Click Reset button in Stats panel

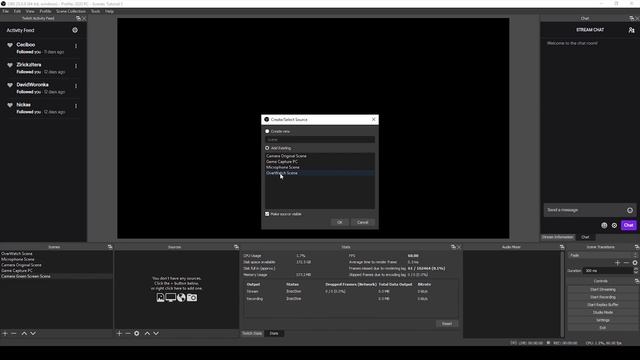pyautogui.click(x=447, y=324)
